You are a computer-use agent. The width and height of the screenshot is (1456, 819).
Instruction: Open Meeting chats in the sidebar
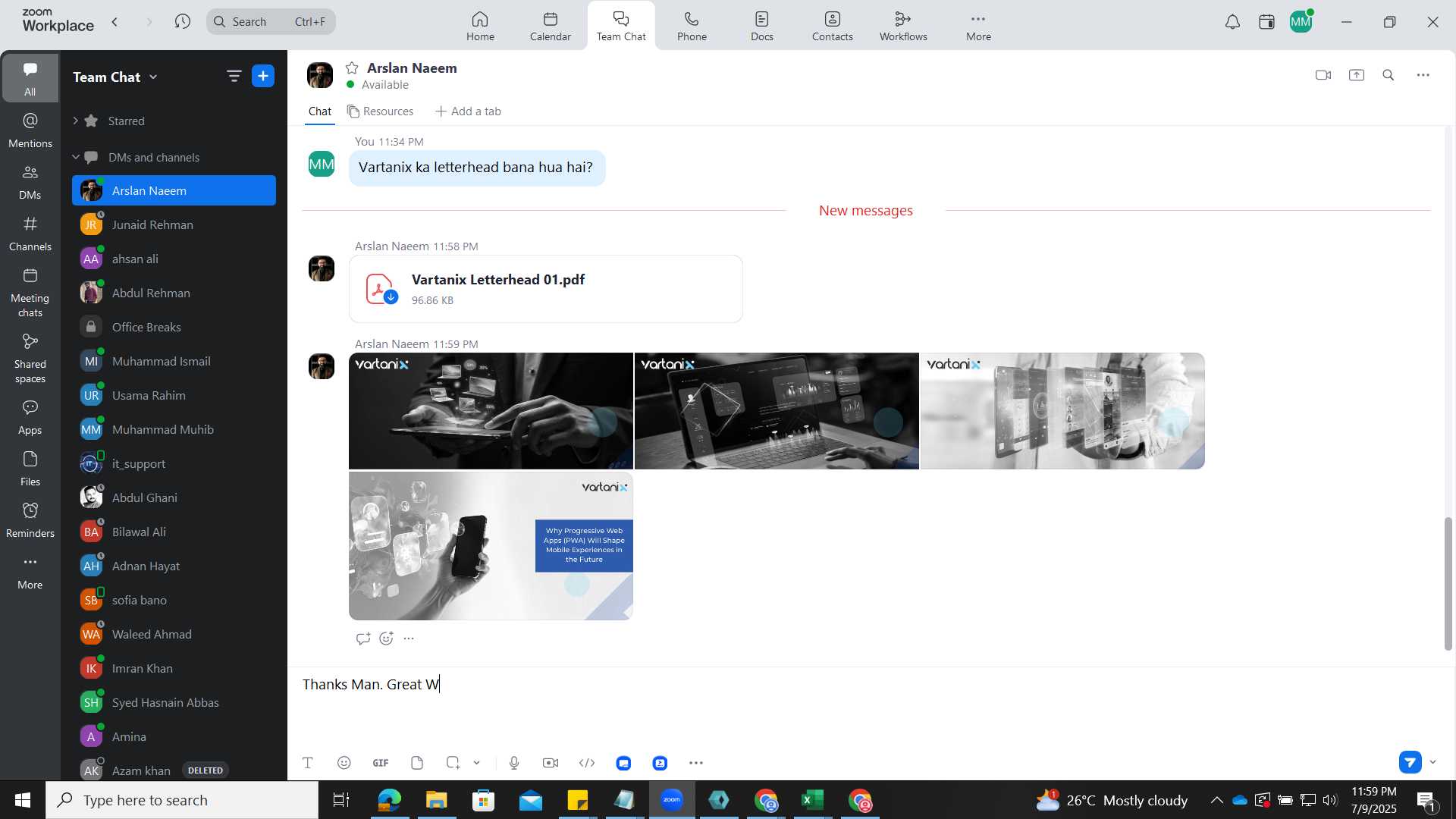click(x=30, y=292)
